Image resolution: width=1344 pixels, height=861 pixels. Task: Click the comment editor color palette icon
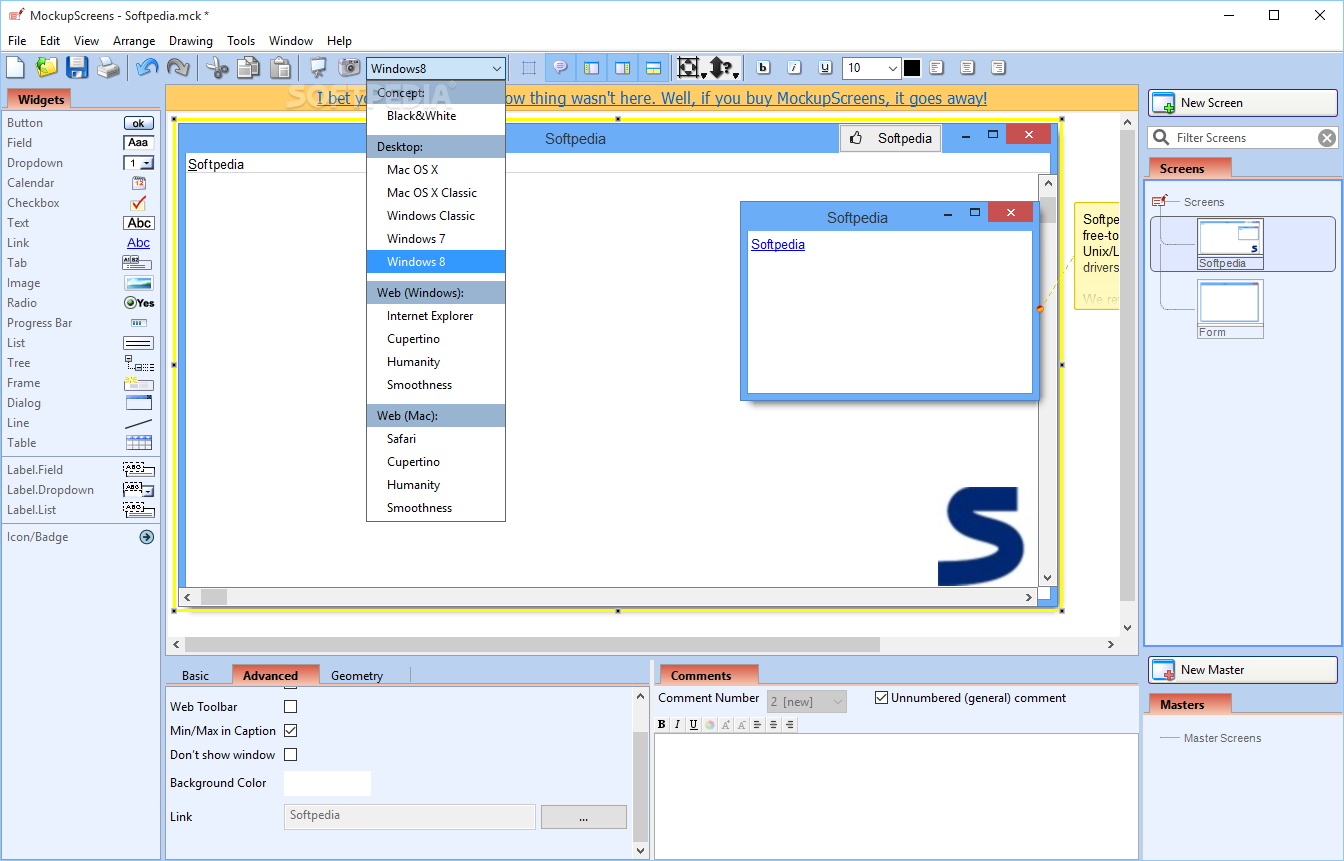point(709,725)
